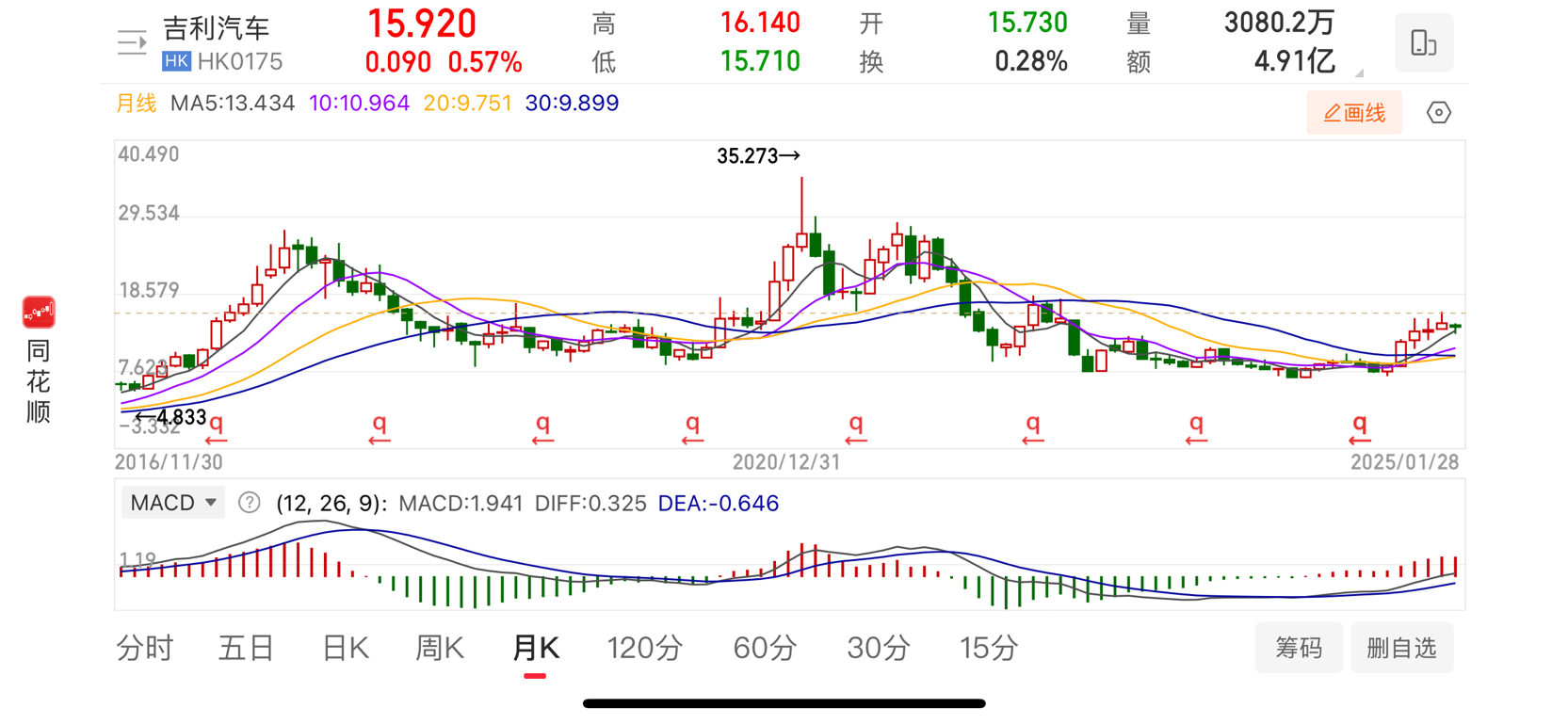Tap the open price 15.730

(1027, 23)
